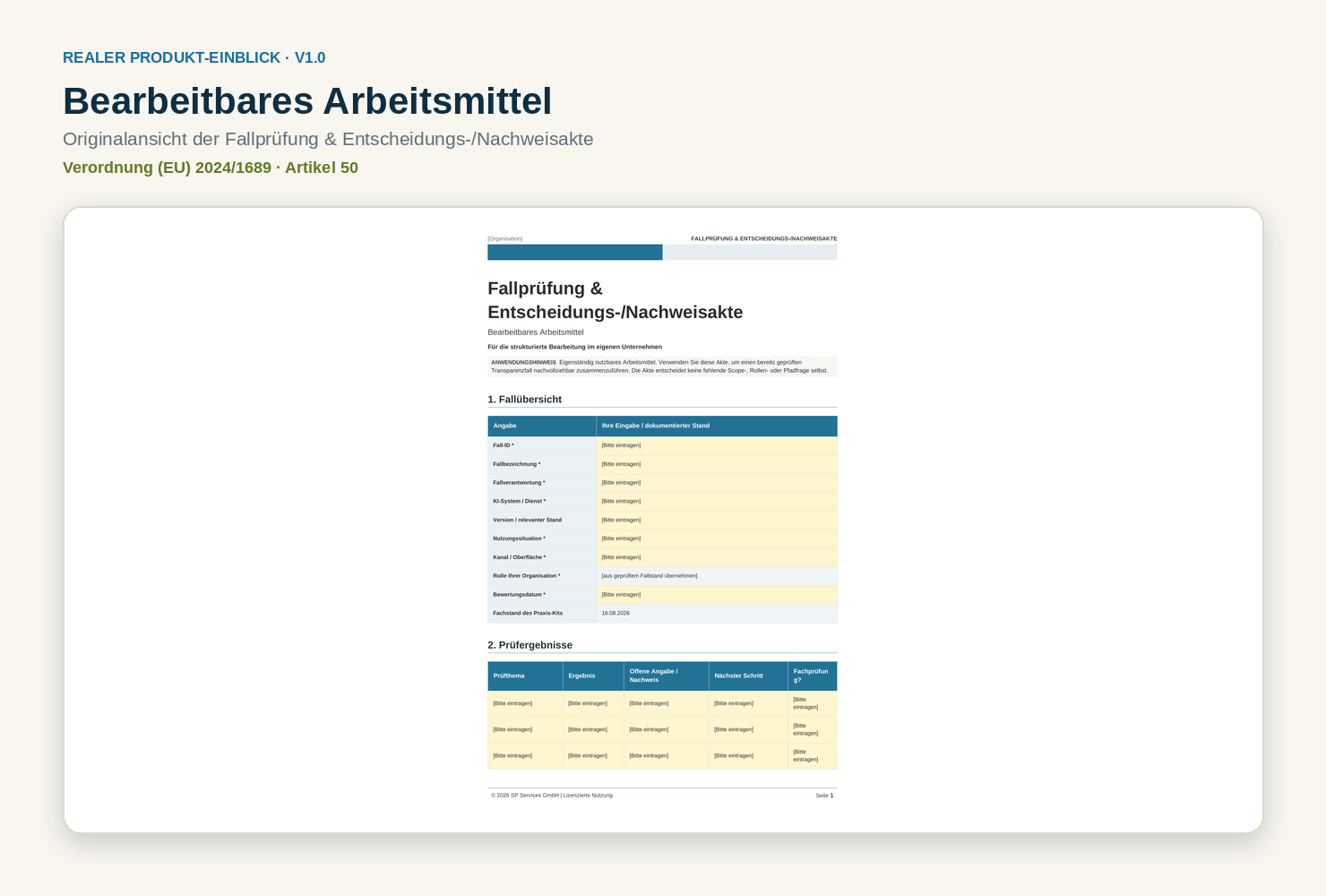Click the date value '16.08.2026'
This screenshot has height=896, width=1326.
tap(616, 613)
